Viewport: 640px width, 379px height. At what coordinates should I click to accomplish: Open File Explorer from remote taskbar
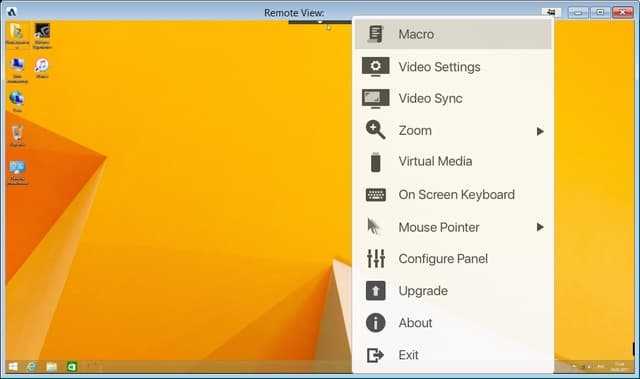pyautogui.click(x=51, y=367)
